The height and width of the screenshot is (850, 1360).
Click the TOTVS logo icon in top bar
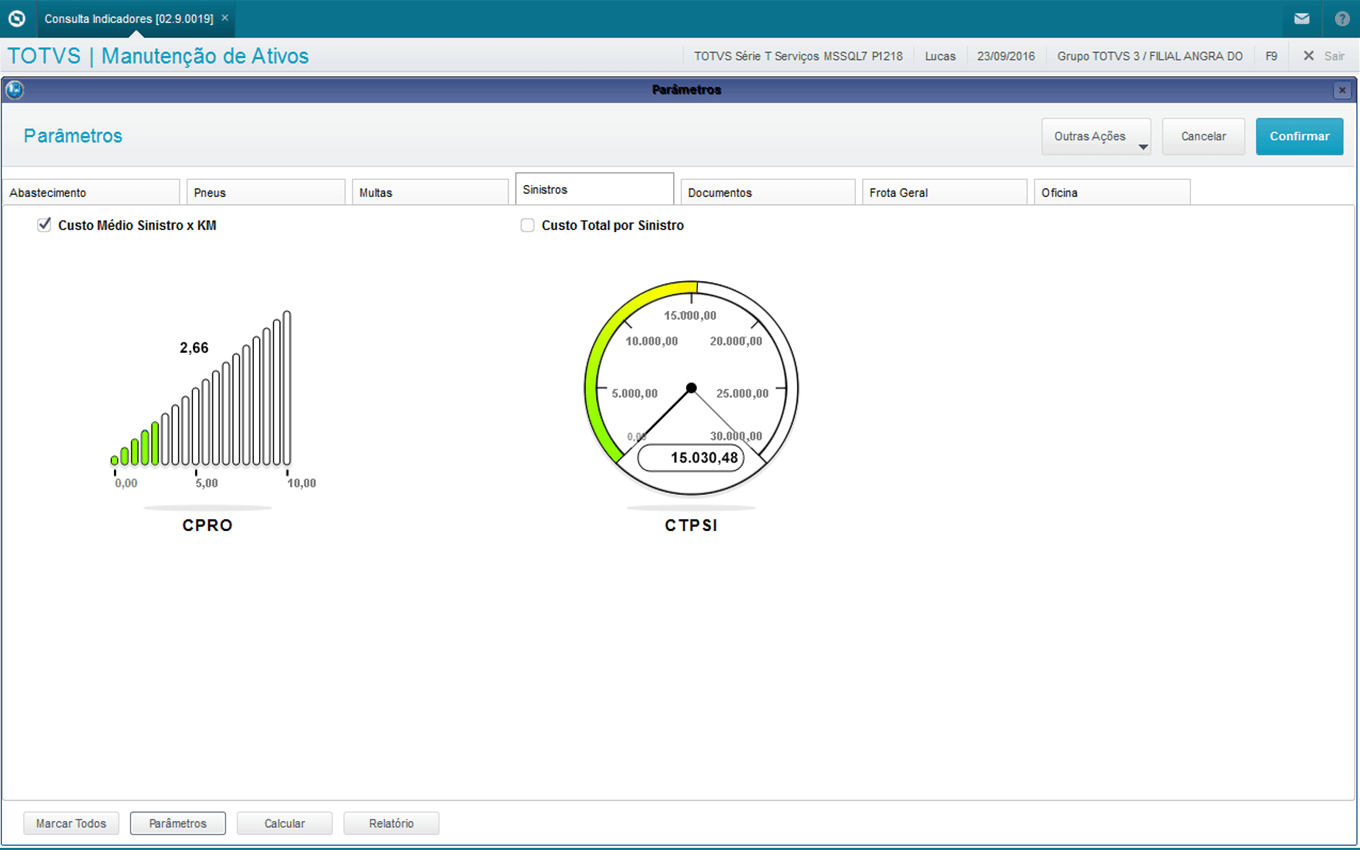tap(17, 18)
